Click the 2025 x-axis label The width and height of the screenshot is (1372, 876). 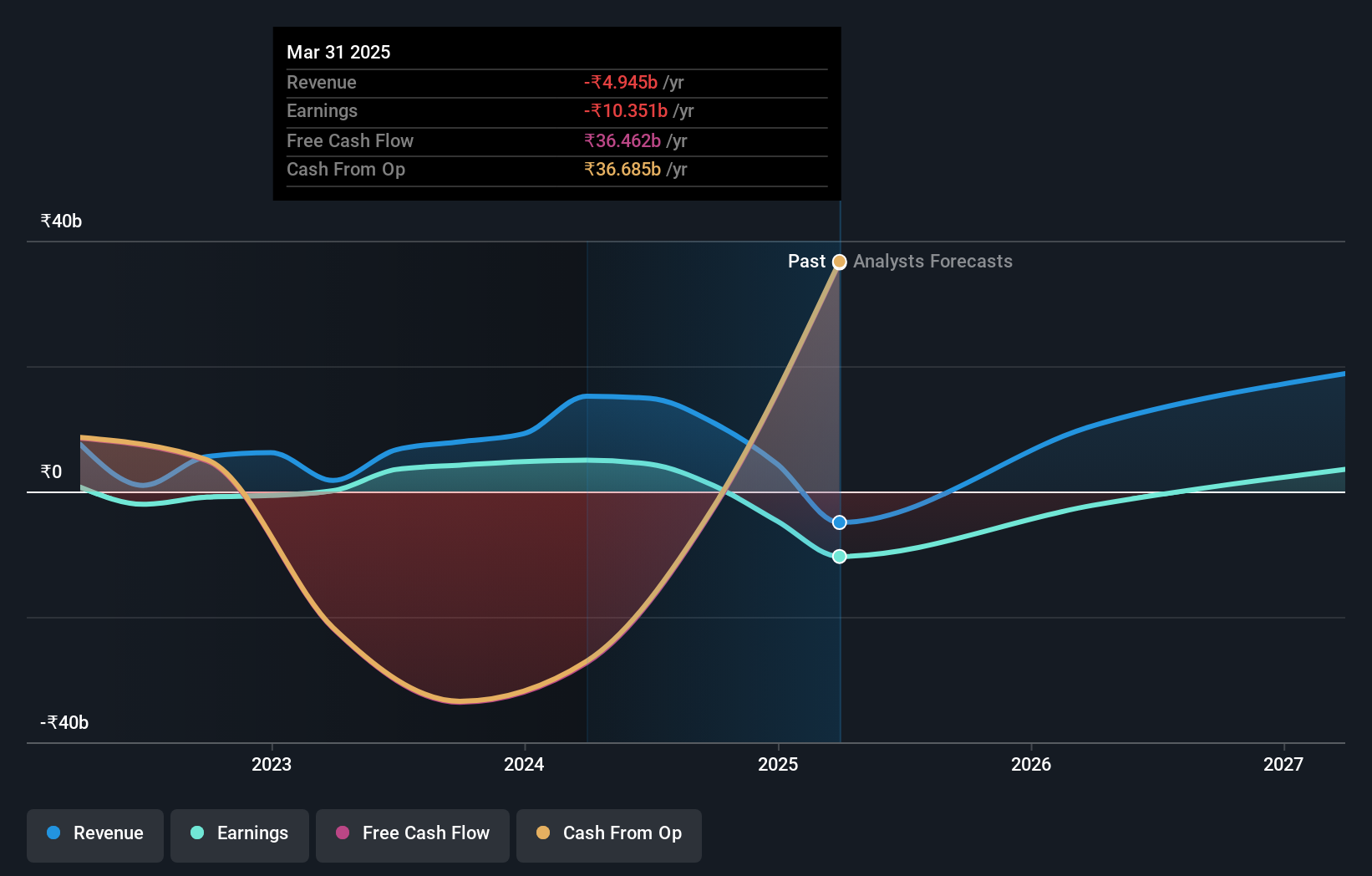pos(778,764)
